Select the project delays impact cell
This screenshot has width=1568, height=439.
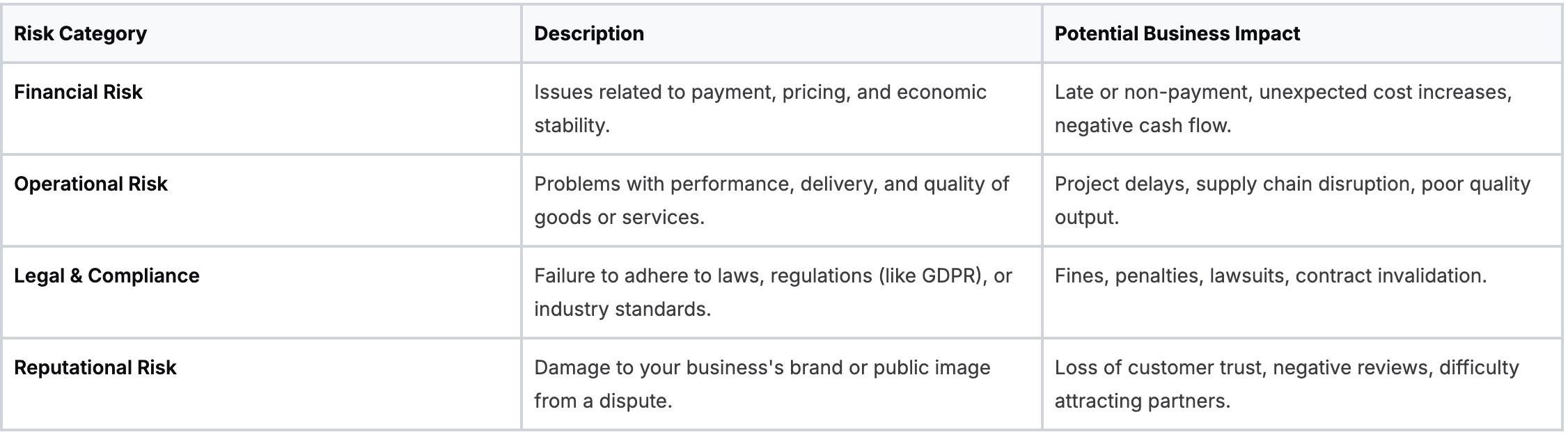click(x=1292, y=200)
